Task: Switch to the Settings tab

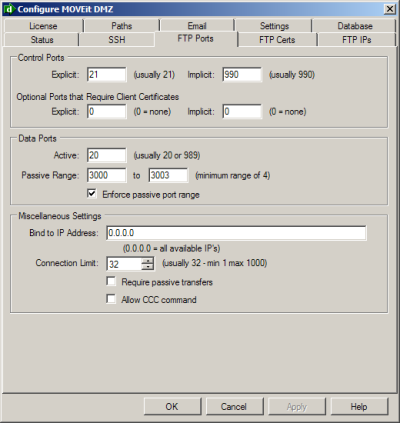Action: [x=274, y=26]
